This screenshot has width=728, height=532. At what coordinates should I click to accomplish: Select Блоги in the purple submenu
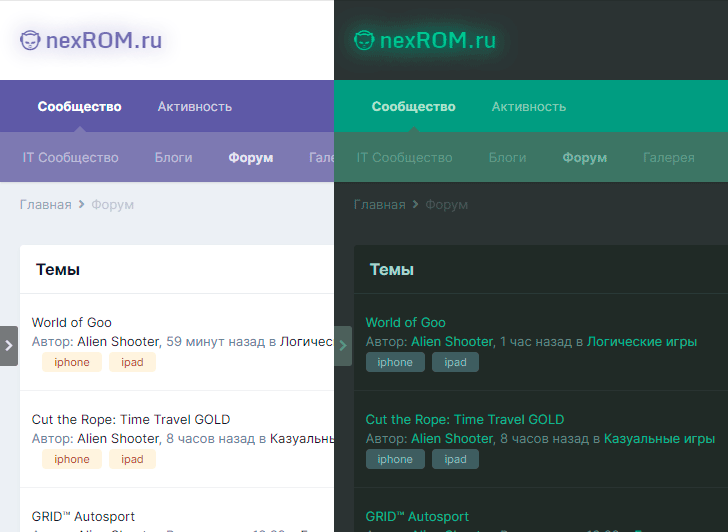pos(173,158)
